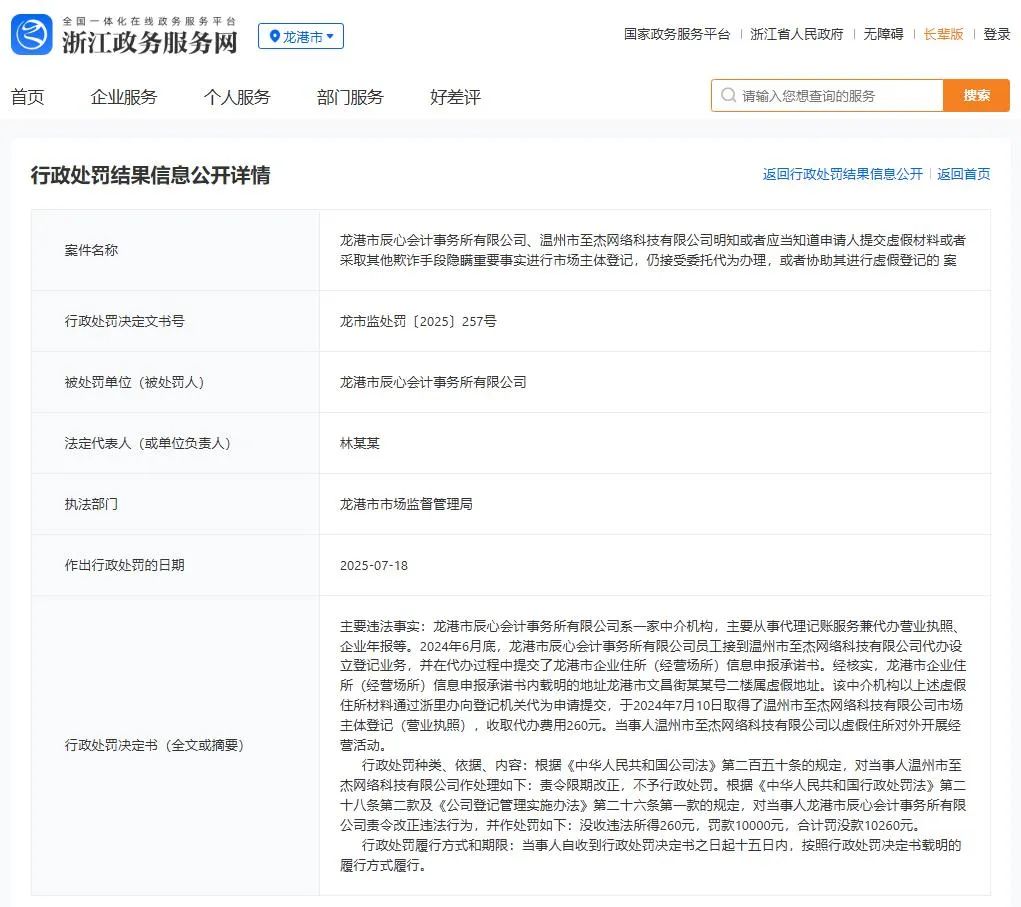Click the 执法部门 label cell
Image resolution: width=1021 pixels, height=907 pixels.
[175, 504]
